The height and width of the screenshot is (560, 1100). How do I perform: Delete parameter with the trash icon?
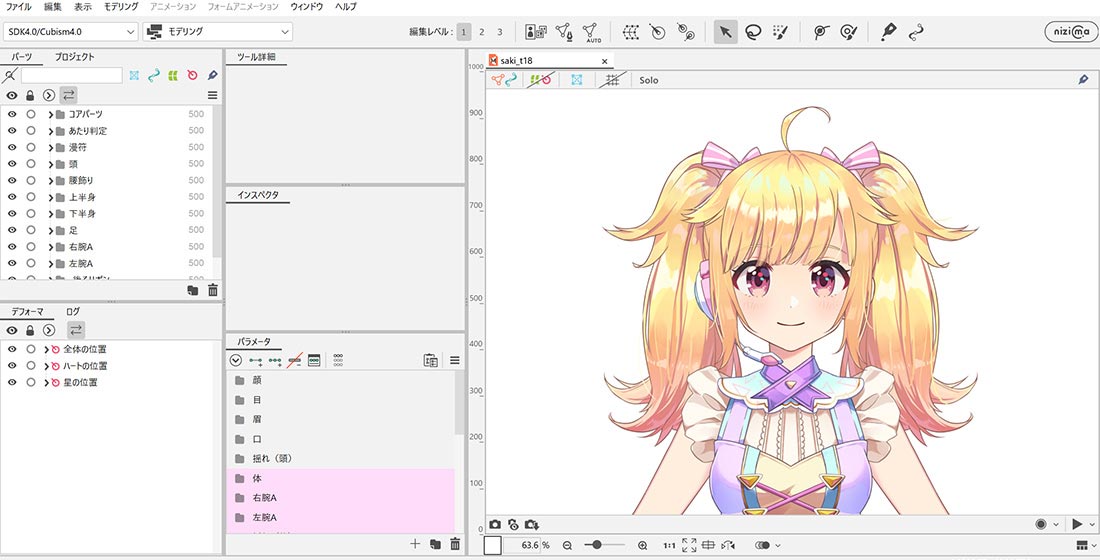(x=455, y=544)
